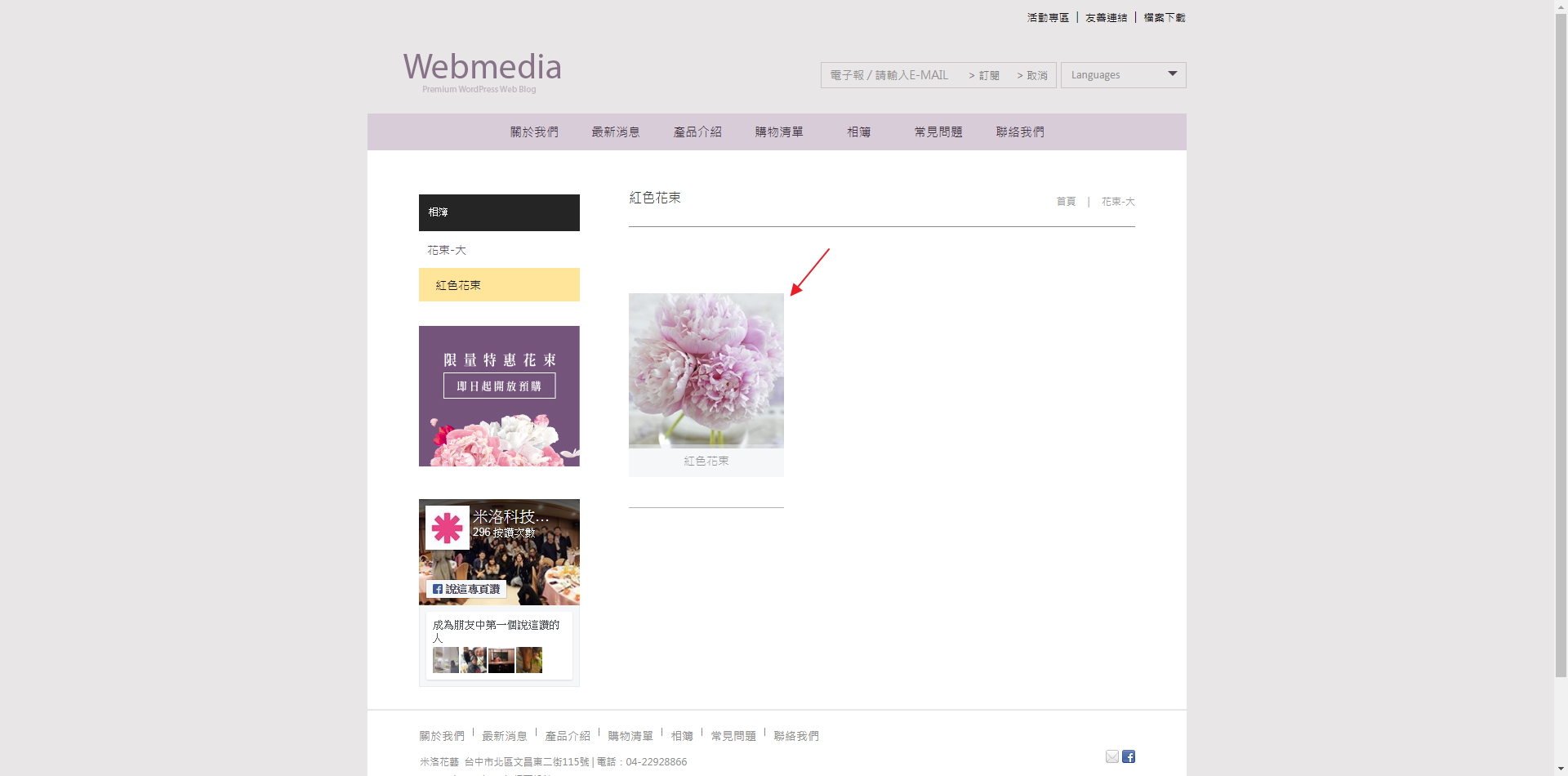1568x776 pixels.
Task: Click the 限量特惠花束 promotional banner
Action: click(x=499, y=396)
